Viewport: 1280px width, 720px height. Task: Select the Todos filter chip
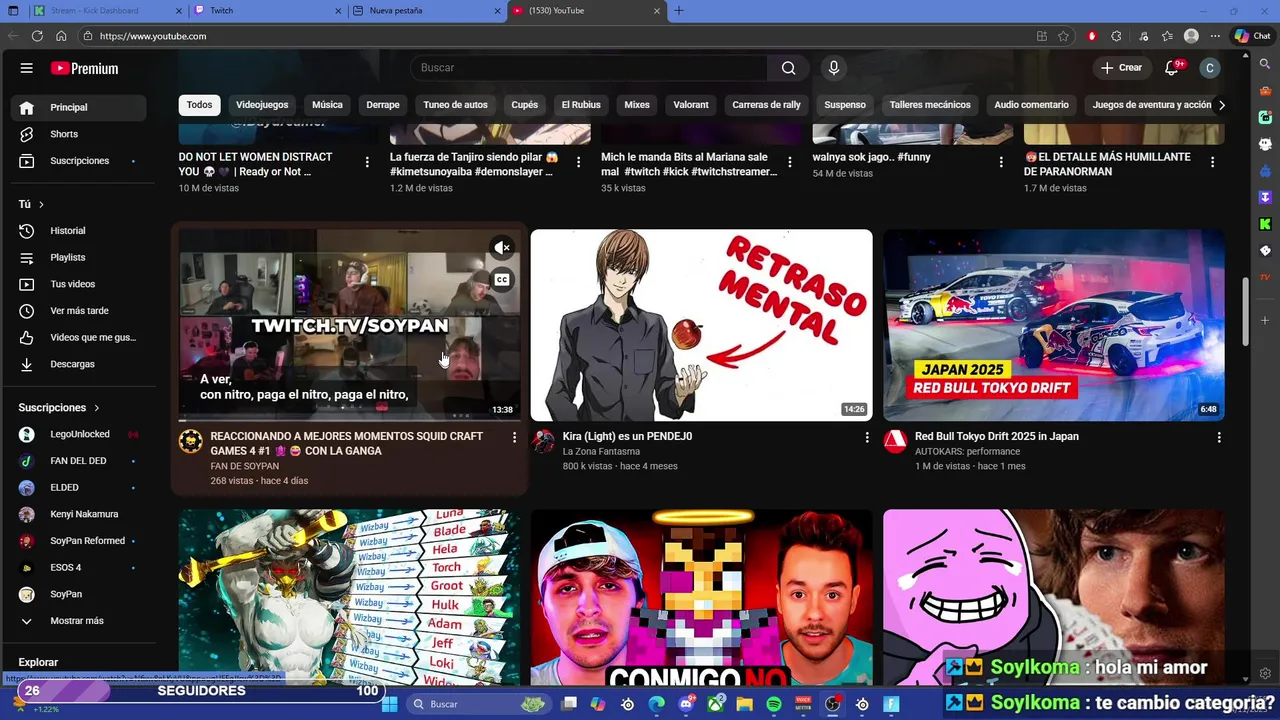(199, 105)
